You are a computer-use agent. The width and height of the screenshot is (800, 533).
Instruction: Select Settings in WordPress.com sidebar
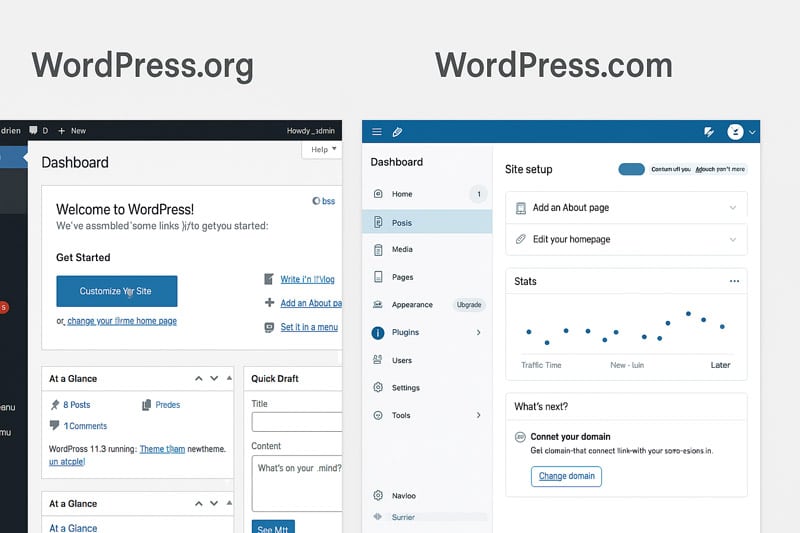[x=427, y=388]
